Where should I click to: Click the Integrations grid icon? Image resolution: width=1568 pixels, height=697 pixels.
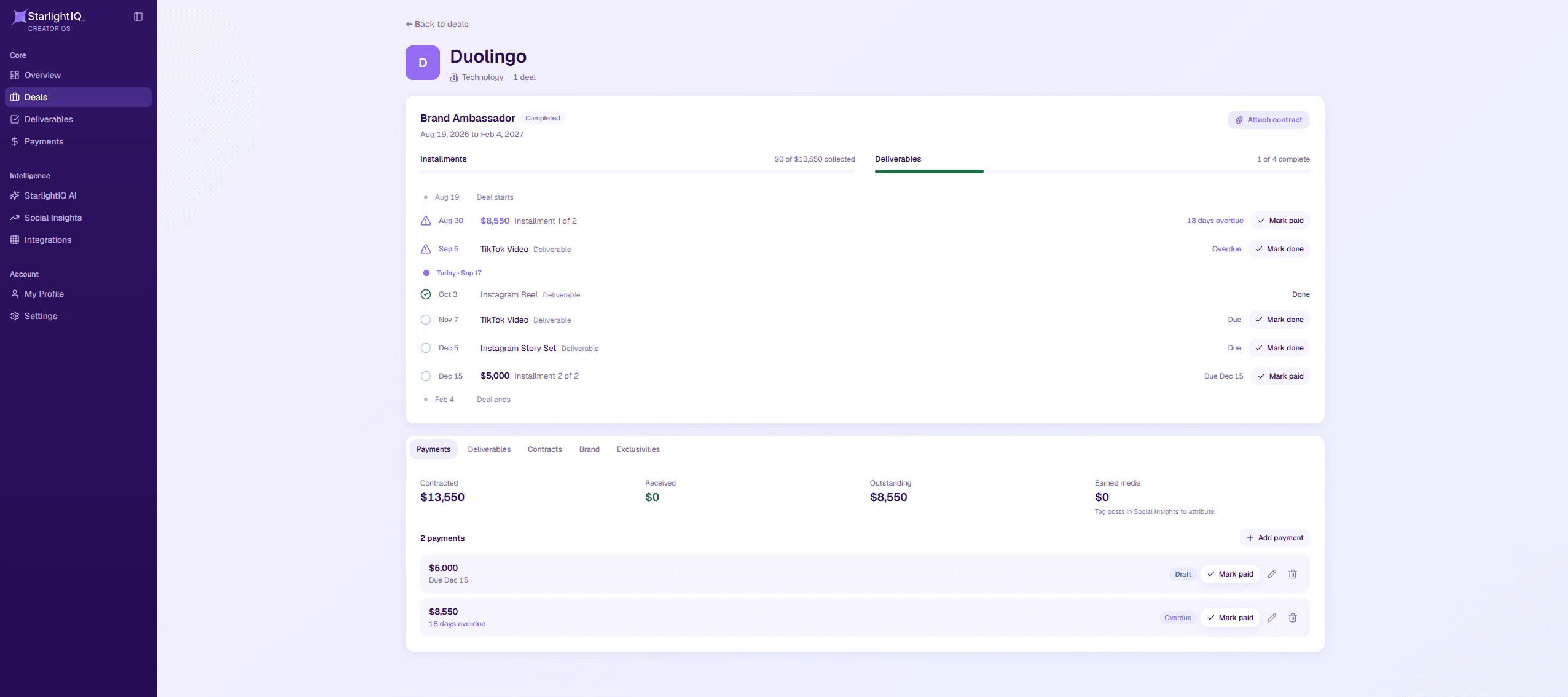15,240
